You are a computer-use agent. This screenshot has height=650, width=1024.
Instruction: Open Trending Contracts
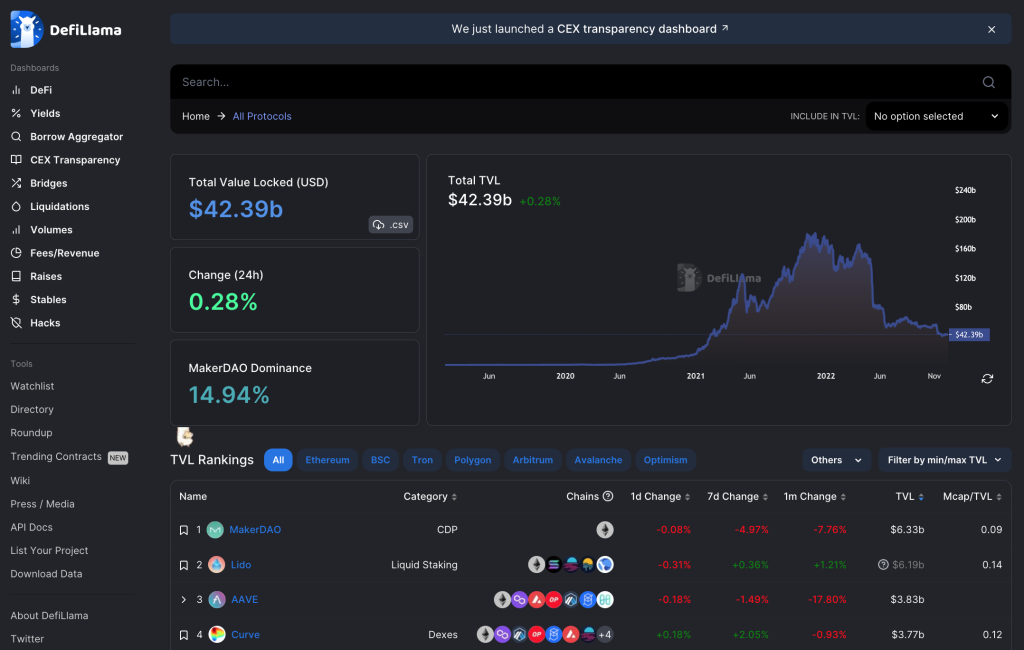(x=56, y=457)
